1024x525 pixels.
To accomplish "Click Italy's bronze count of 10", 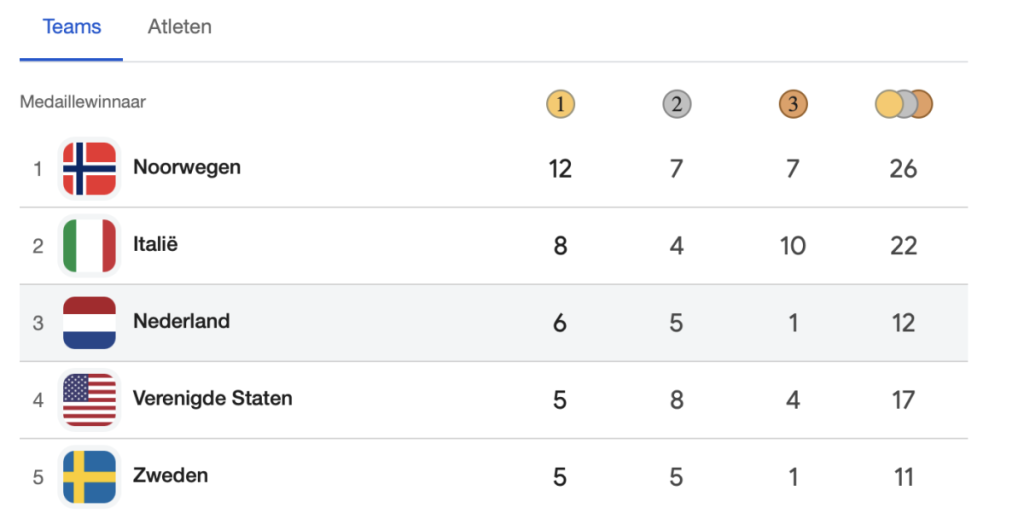I will [793, 246].
